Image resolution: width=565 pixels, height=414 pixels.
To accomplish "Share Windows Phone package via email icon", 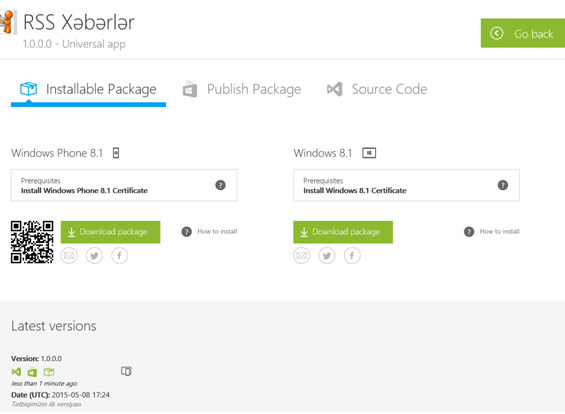I will tap(69, 256).
